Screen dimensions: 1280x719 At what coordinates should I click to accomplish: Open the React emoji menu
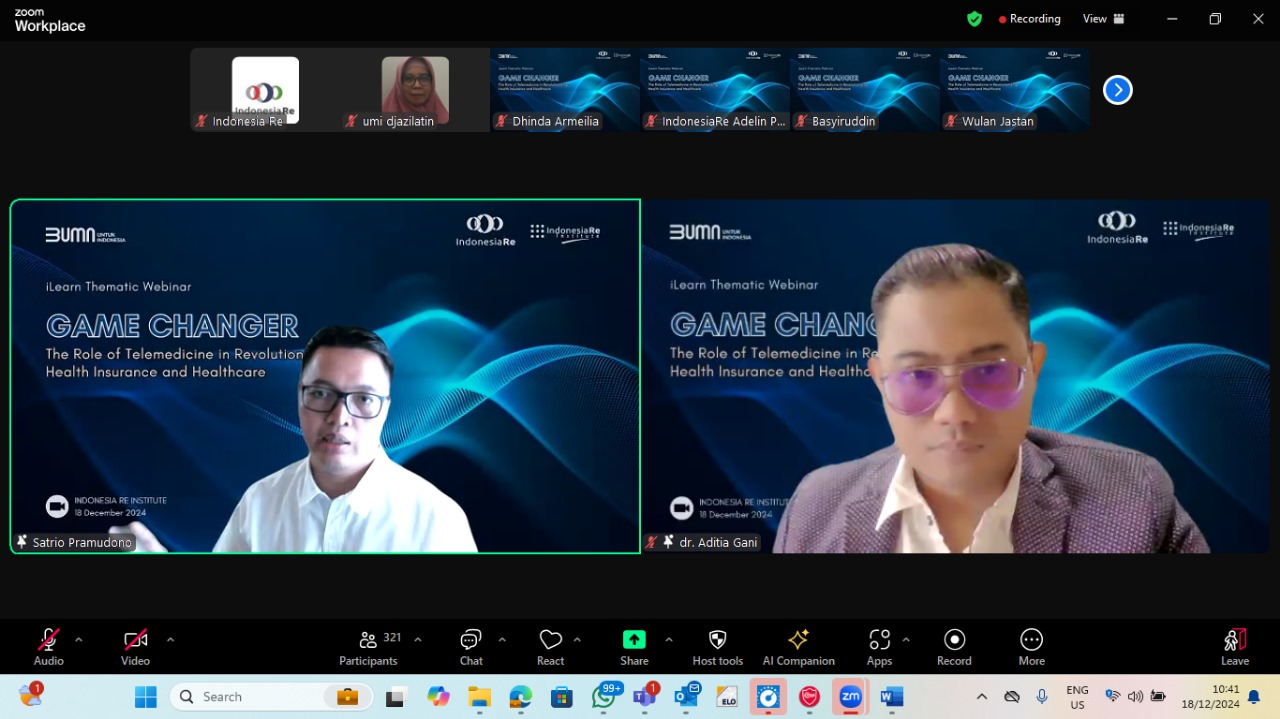pyautogui.click(x=550, y=647)
